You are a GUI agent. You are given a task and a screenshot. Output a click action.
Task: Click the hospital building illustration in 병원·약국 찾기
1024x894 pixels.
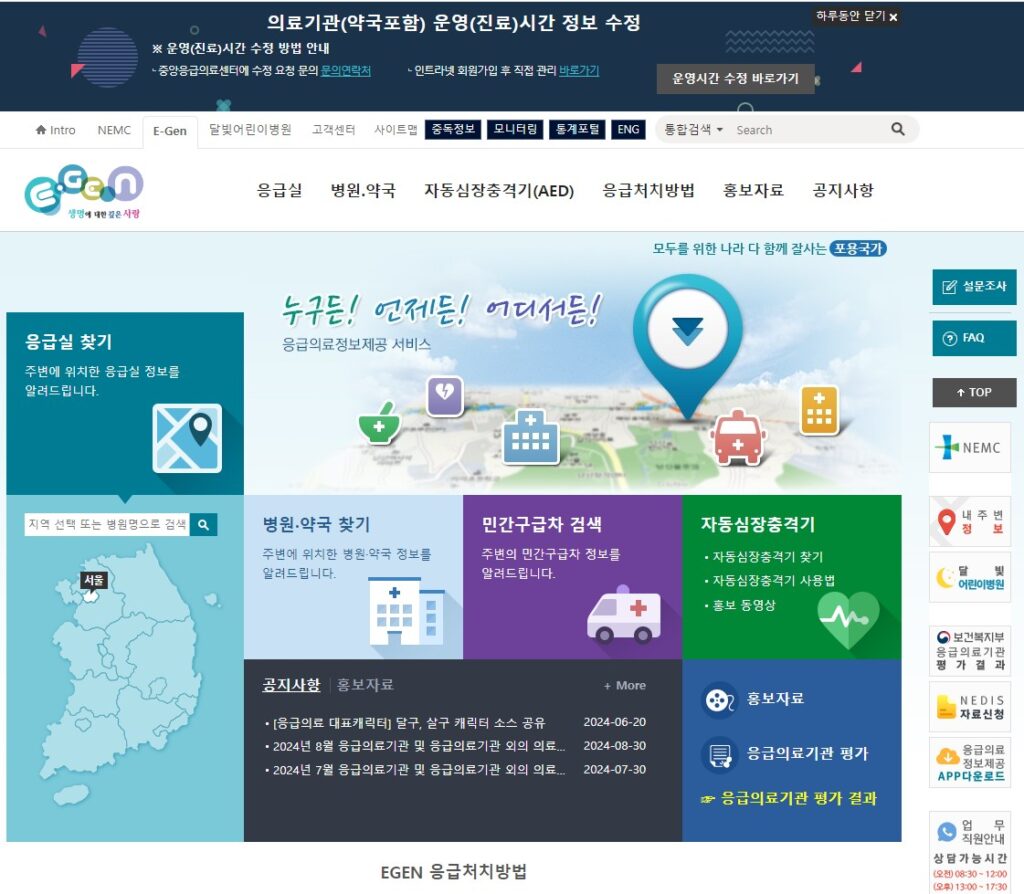[x=406, y=612]
